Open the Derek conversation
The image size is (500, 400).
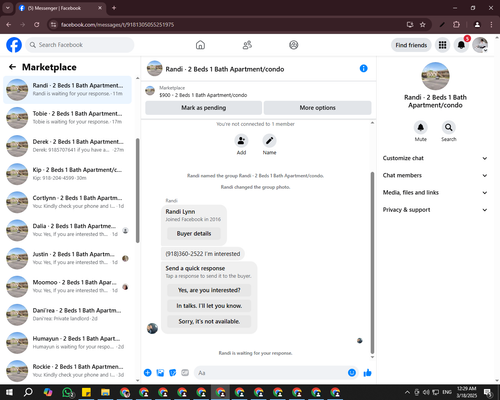pyautogui.click(x=67, y=146)
